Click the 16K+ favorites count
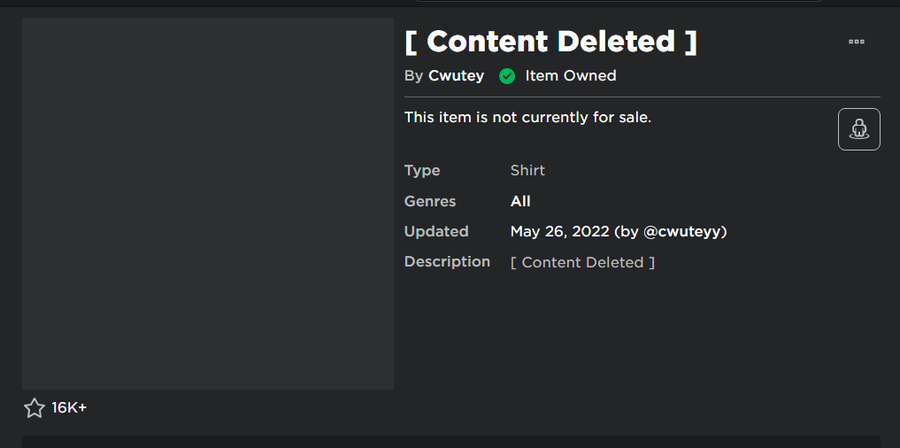This screenshot has width=900, height=448. (x=69, y=408)
